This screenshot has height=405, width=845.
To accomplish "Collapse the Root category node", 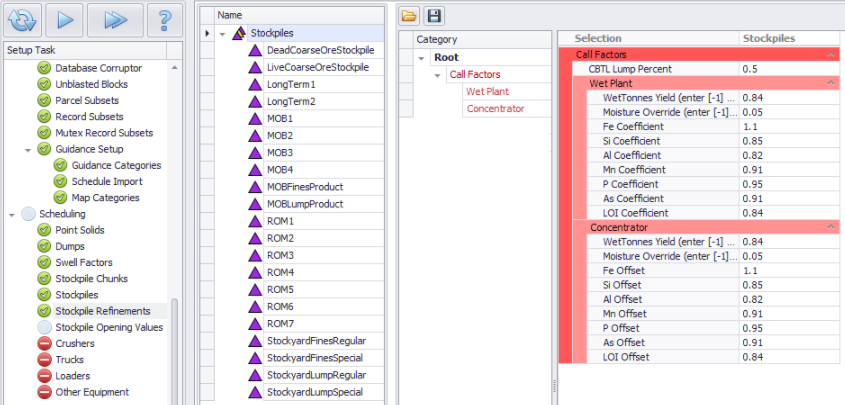I will click(421, 58).
